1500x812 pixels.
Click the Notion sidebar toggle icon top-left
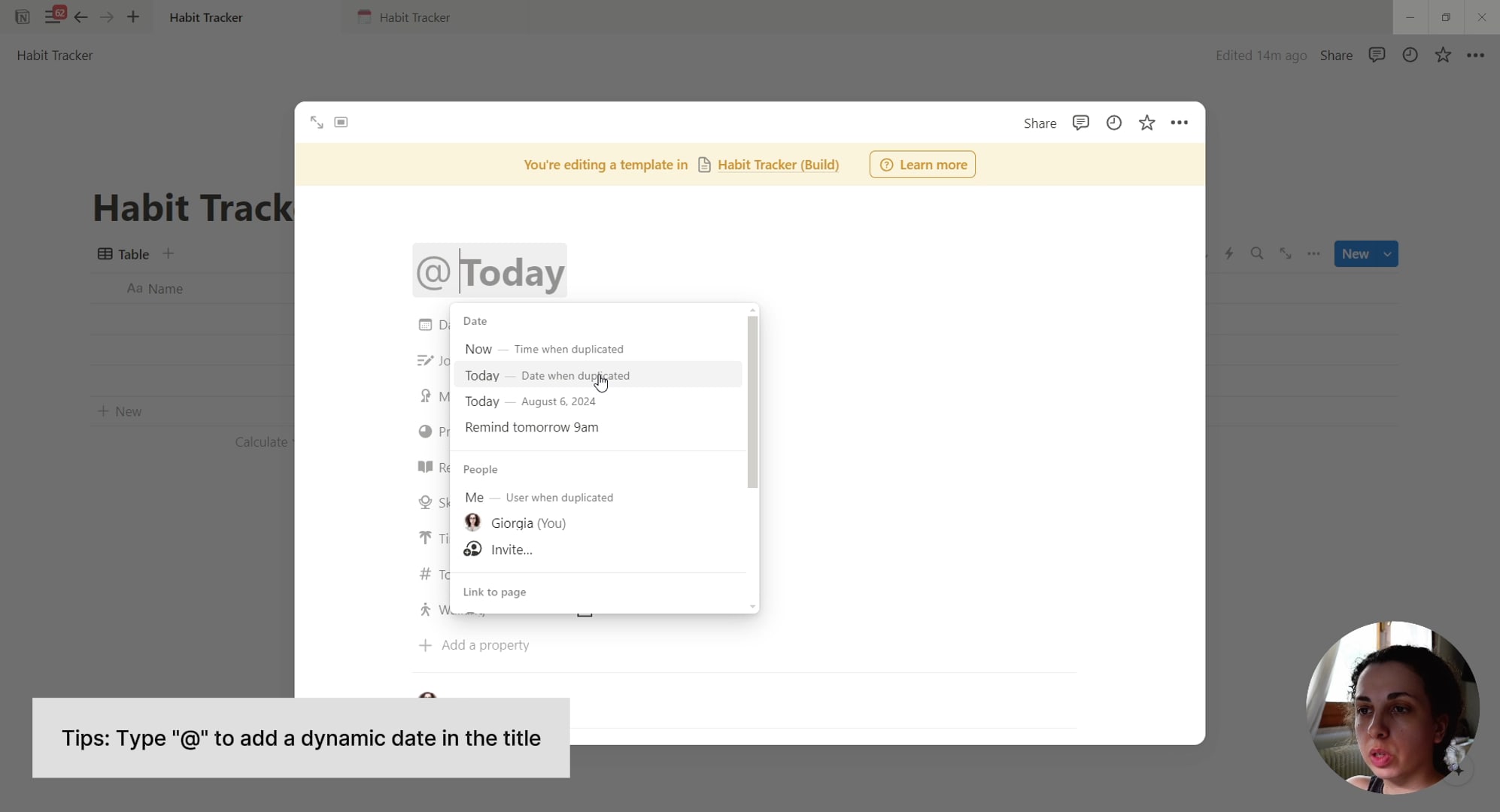click(x=49, y=17)
